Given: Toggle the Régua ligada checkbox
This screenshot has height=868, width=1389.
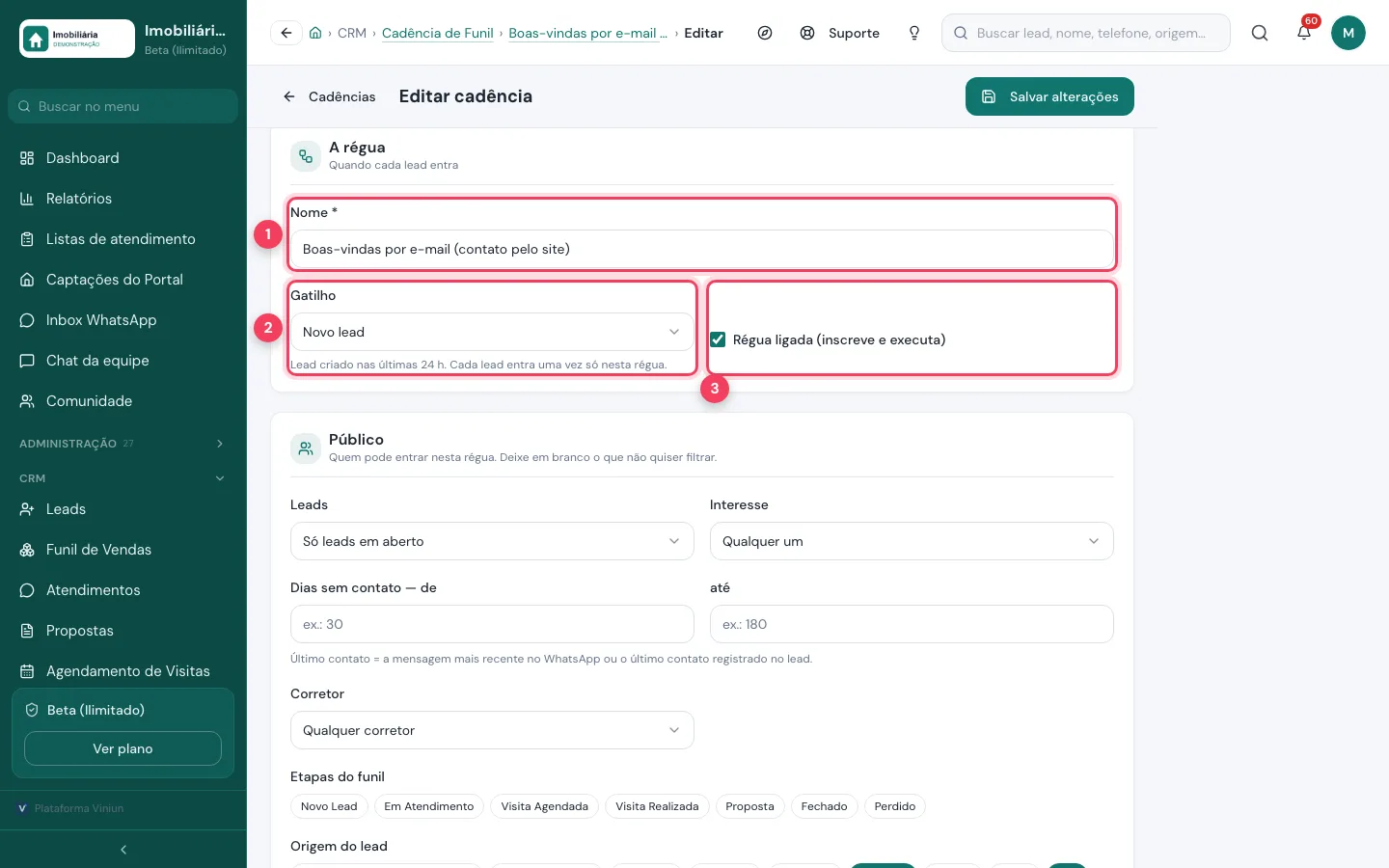Looking at the screenshot, I should pyautogui.click(x=718, y=339).
